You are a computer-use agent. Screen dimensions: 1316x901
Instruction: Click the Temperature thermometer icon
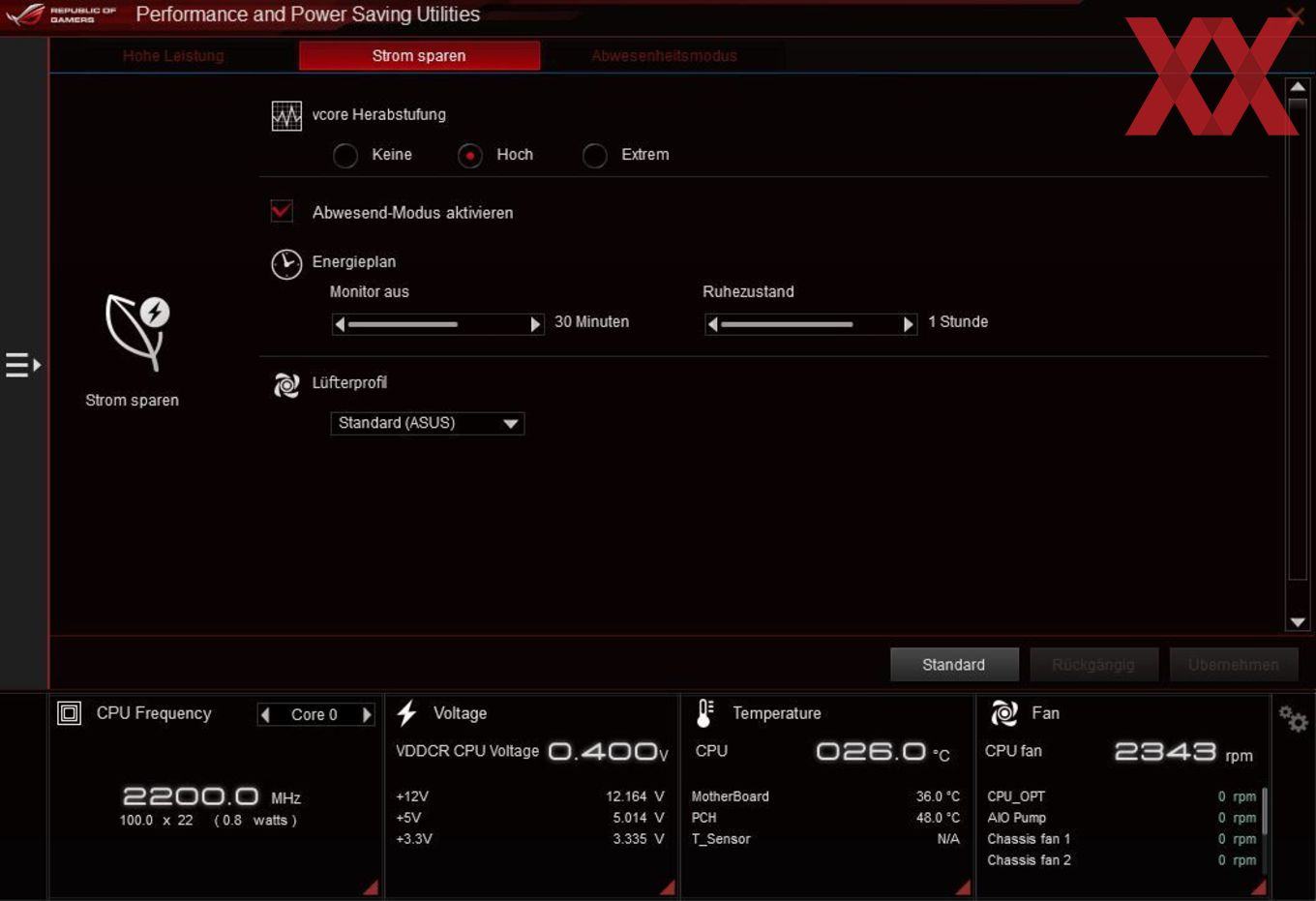[704, 713]
